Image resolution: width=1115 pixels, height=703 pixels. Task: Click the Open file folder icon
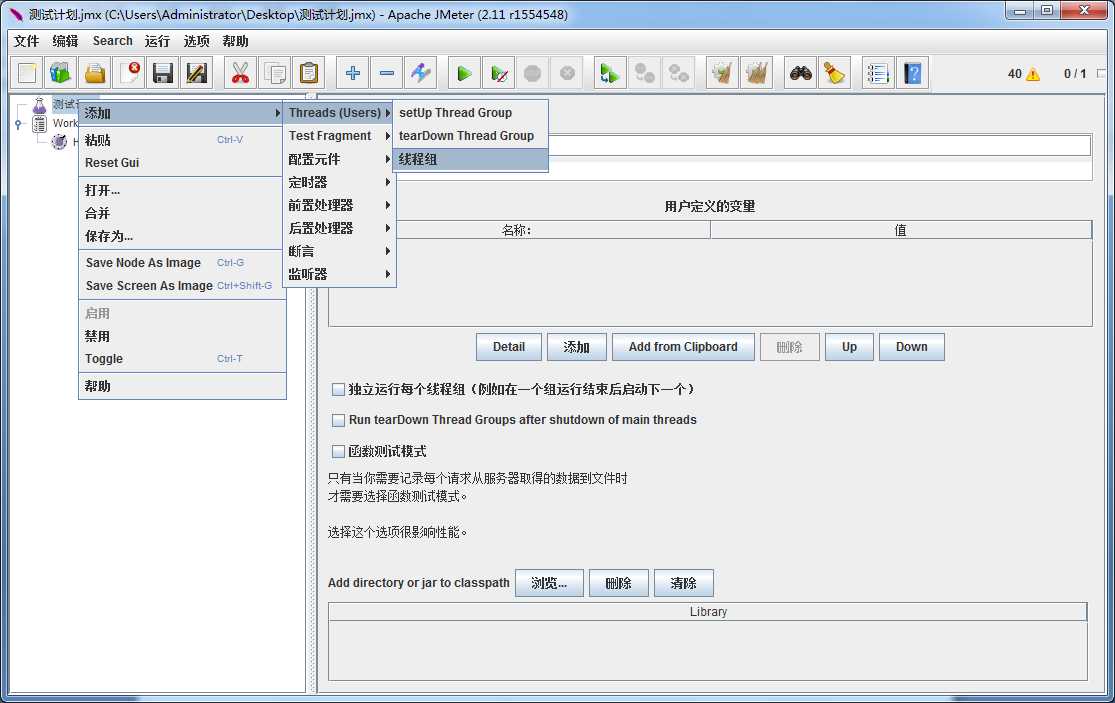95,73
